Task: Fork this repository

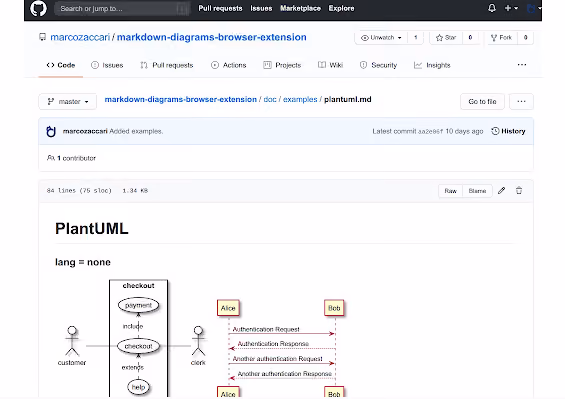Action: 501,37
